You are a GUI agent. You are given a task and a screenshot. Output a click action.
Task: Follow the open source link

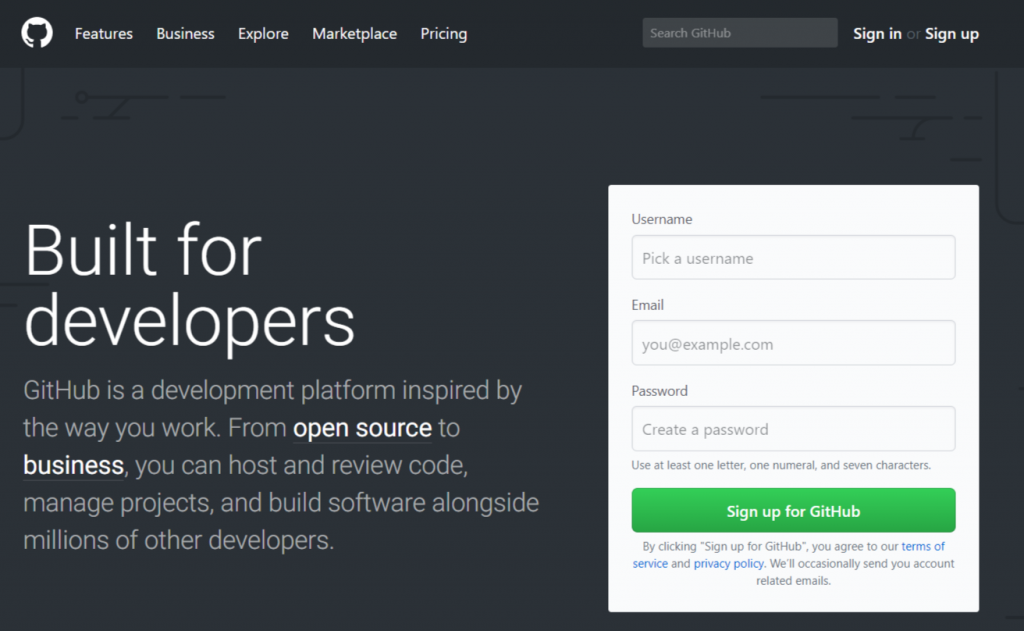click(x=362, y=428)
